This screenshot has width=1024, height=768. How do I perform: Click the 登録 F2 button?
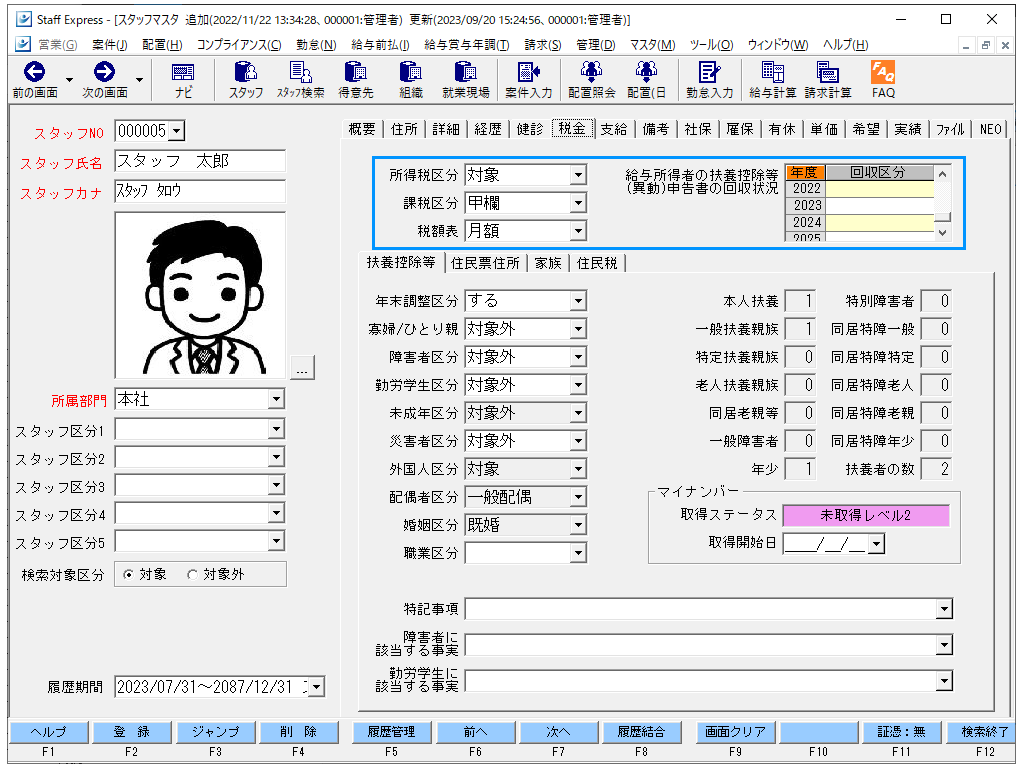click(x=132, y=732)
